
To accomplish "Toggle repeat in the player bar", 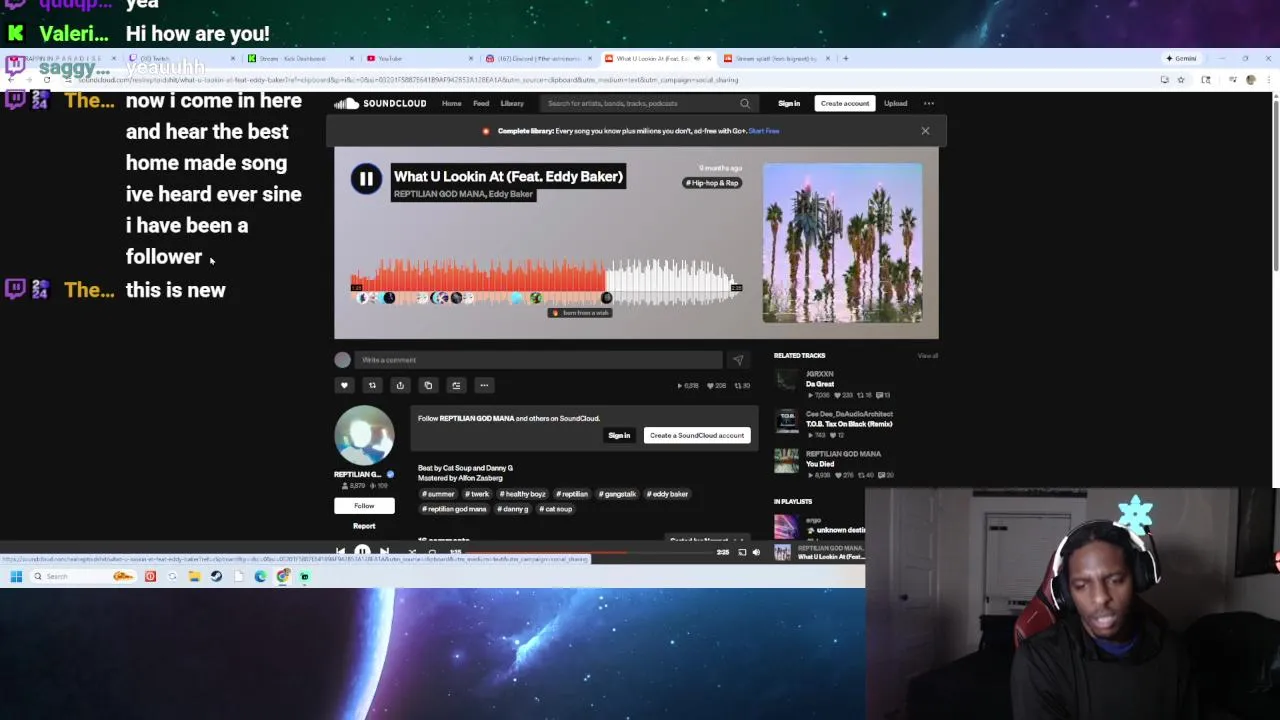I will (x=432, y=552).
